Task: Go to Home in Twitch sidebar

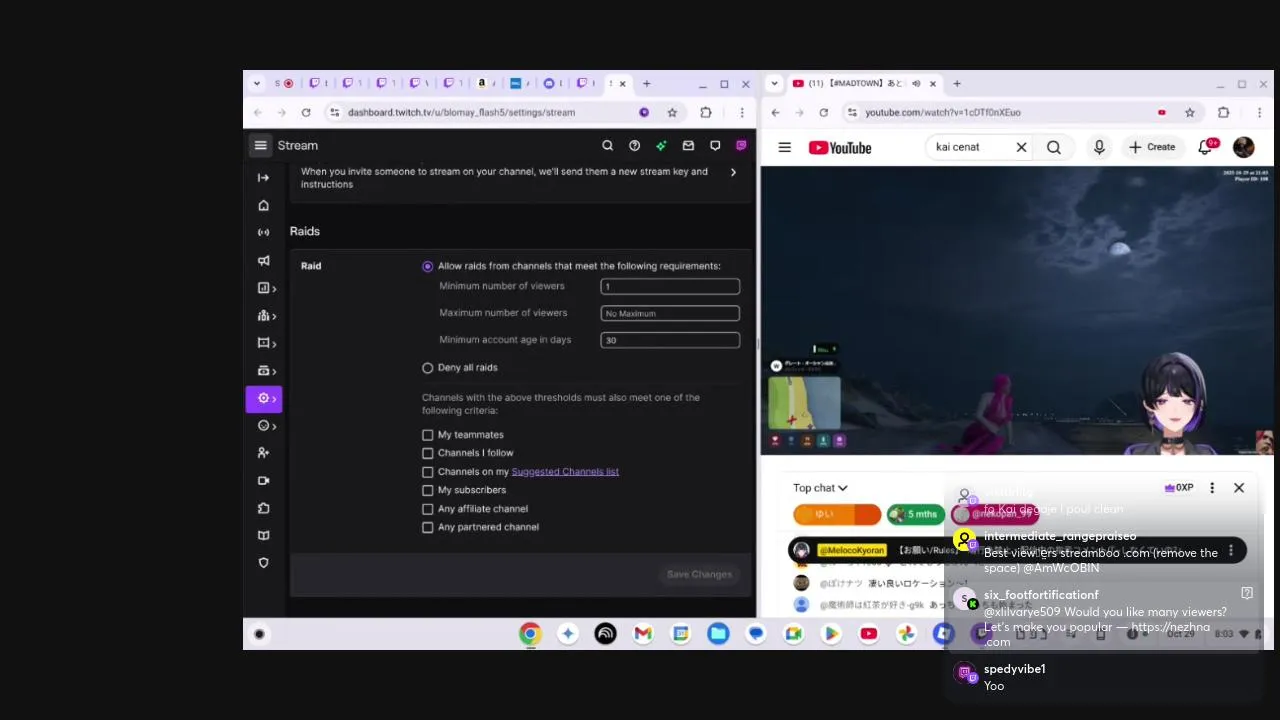Action: (x=263, y=205)
